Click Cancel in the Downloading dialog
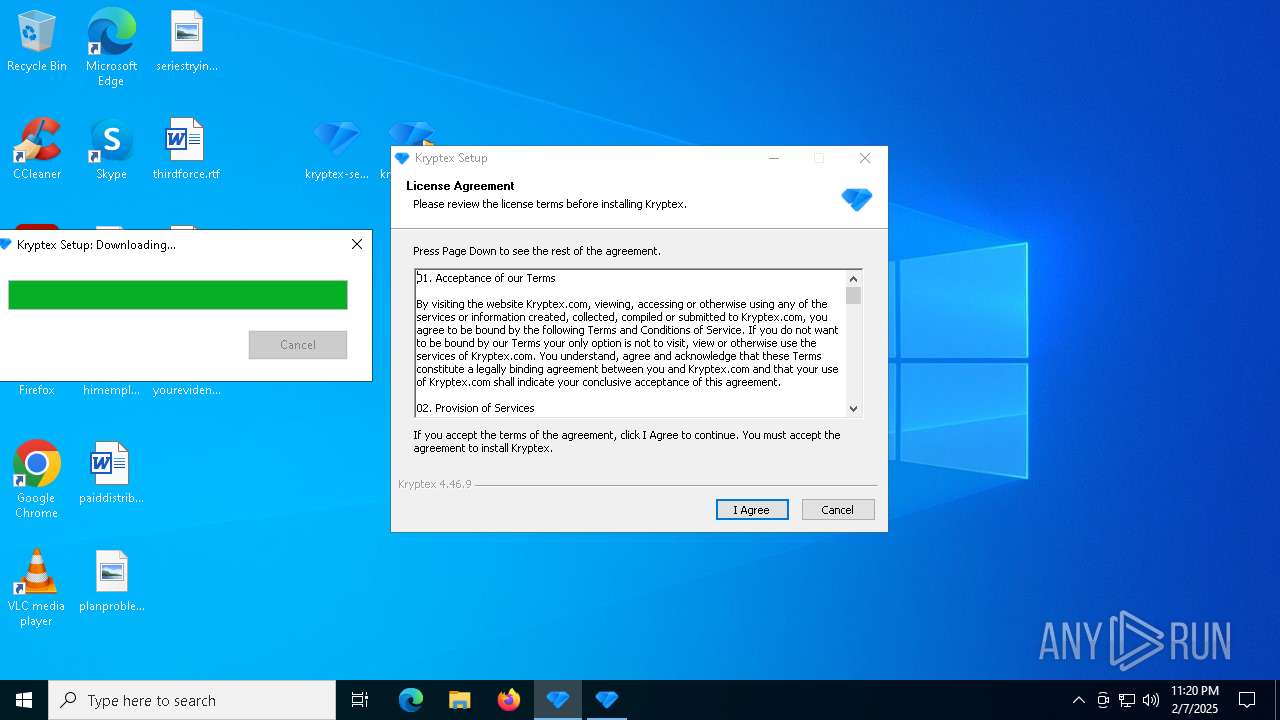The image size is (1280, 720). (x=298, y=345)
